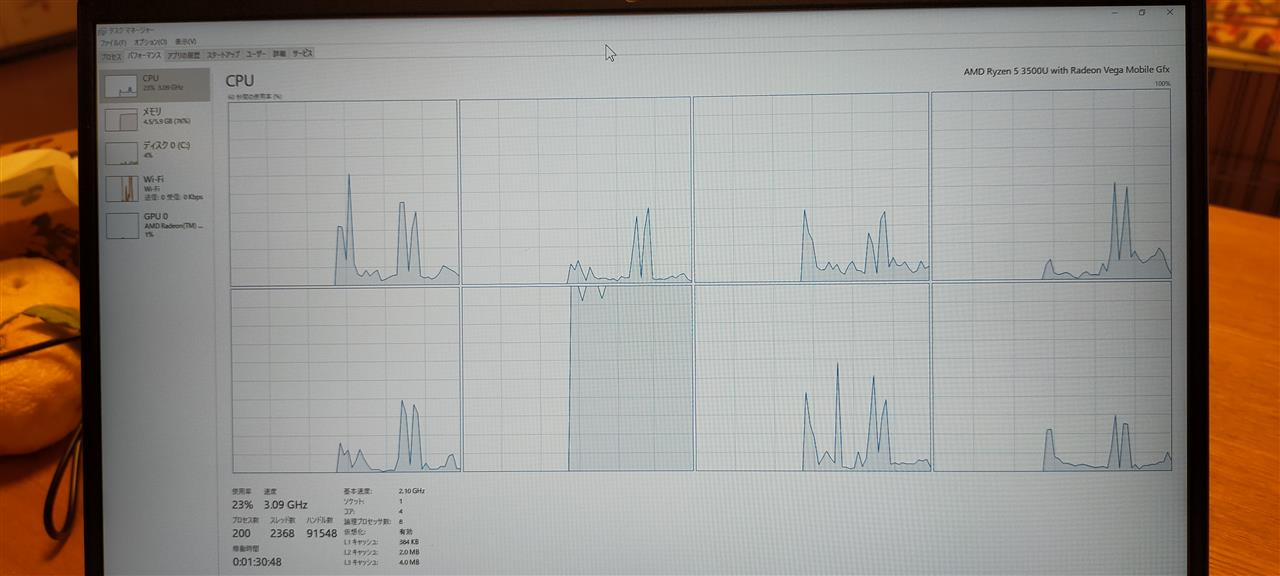Viewport: 1280px width, 576px height.
Task: Select Wi-Fi in the performance sidebar
Action: [155, 187]
